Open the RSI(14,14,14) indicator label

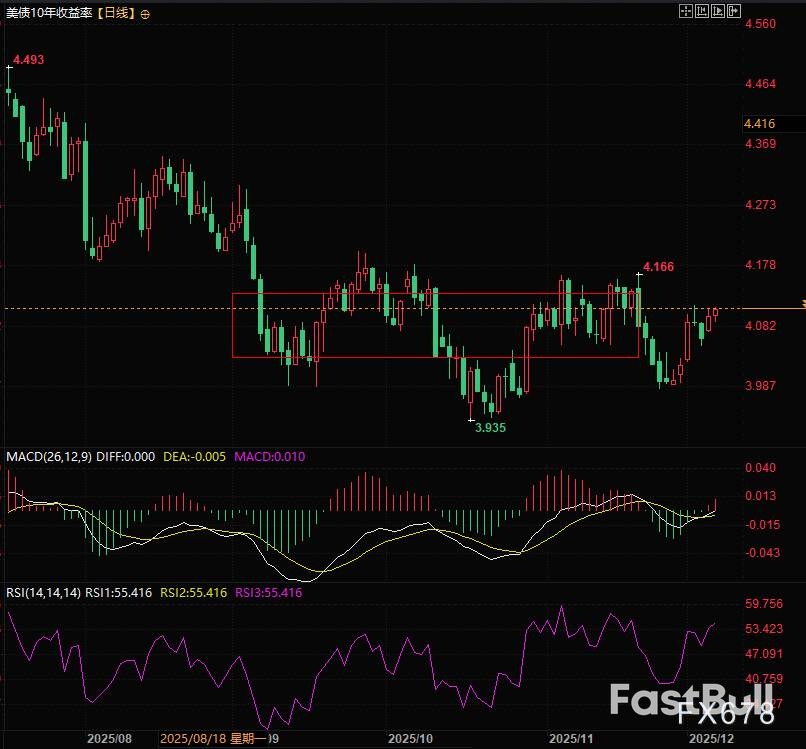(x=42, y=593)
